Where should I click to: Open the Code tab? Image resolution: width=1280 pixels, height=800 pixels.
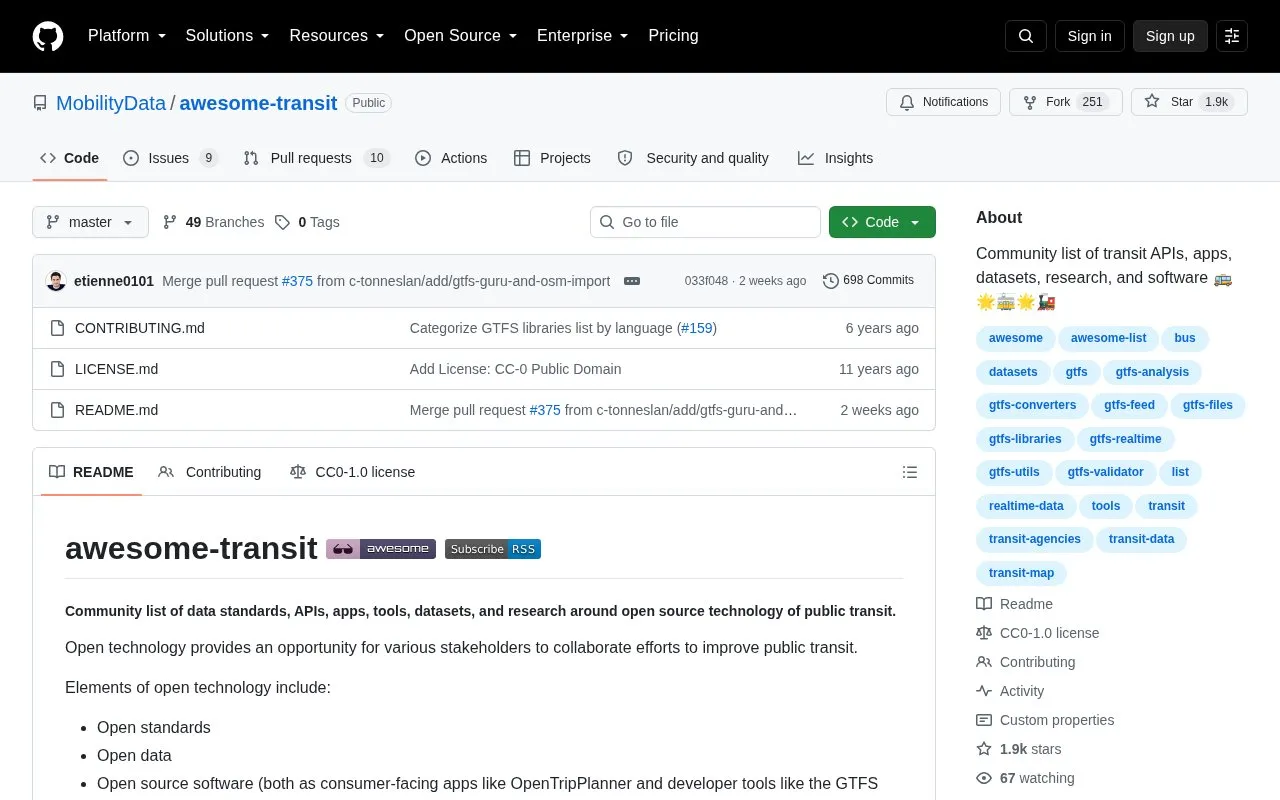[70, 158]
